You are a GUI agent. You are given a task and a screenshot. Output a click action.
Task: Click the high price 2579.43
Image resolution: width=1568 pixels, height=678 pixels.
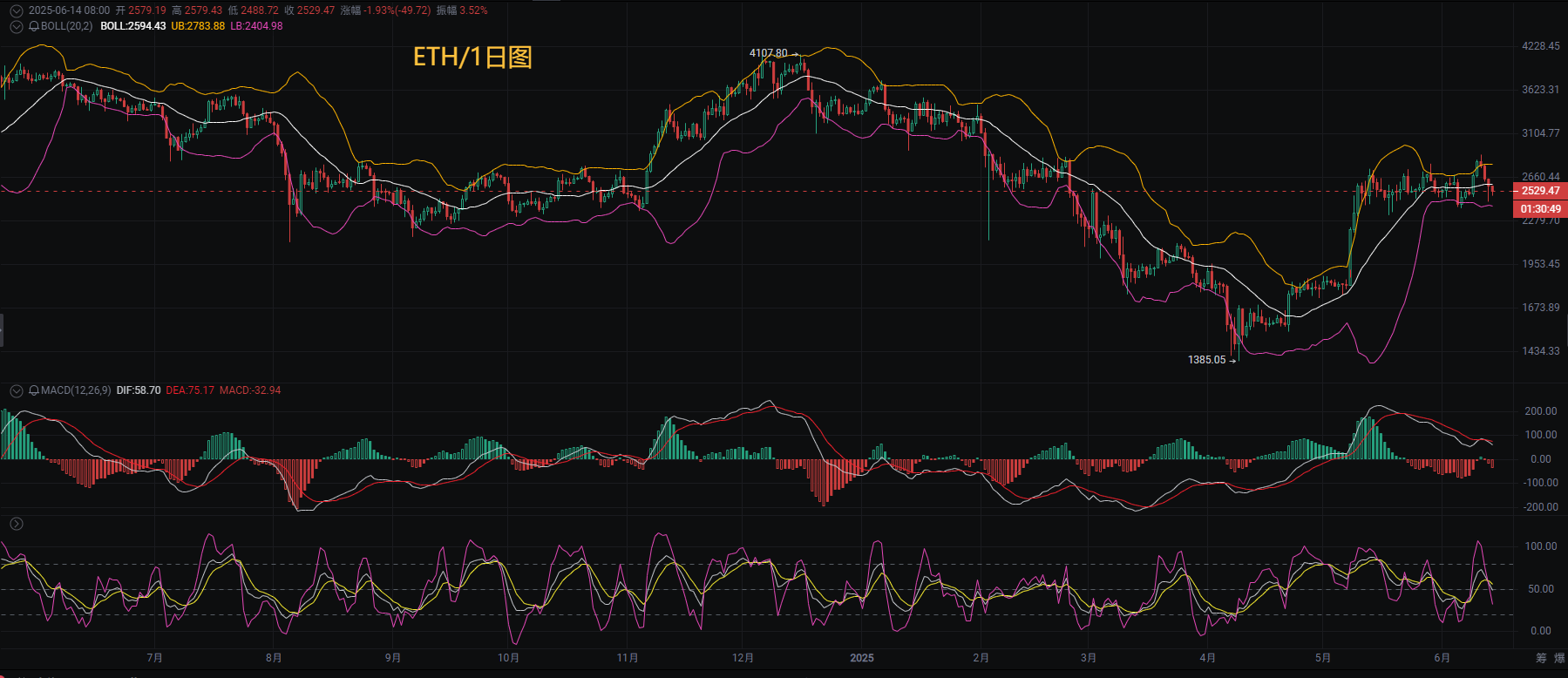pyautogui.click(x=203, y=10)
